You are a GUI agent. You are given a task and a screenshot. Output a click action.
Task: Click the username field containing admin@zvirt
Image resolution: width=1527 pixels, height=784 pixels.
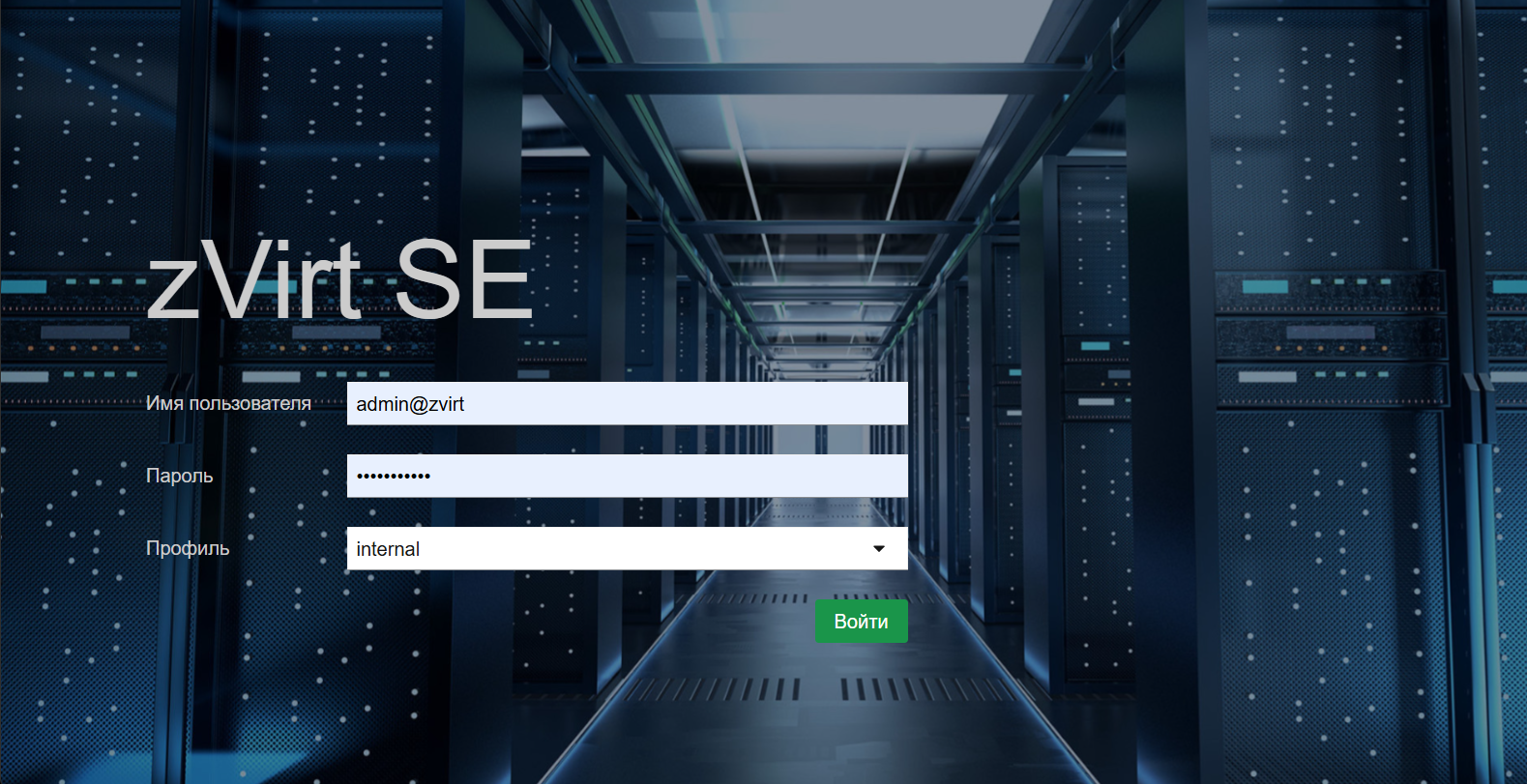[627, 403]
